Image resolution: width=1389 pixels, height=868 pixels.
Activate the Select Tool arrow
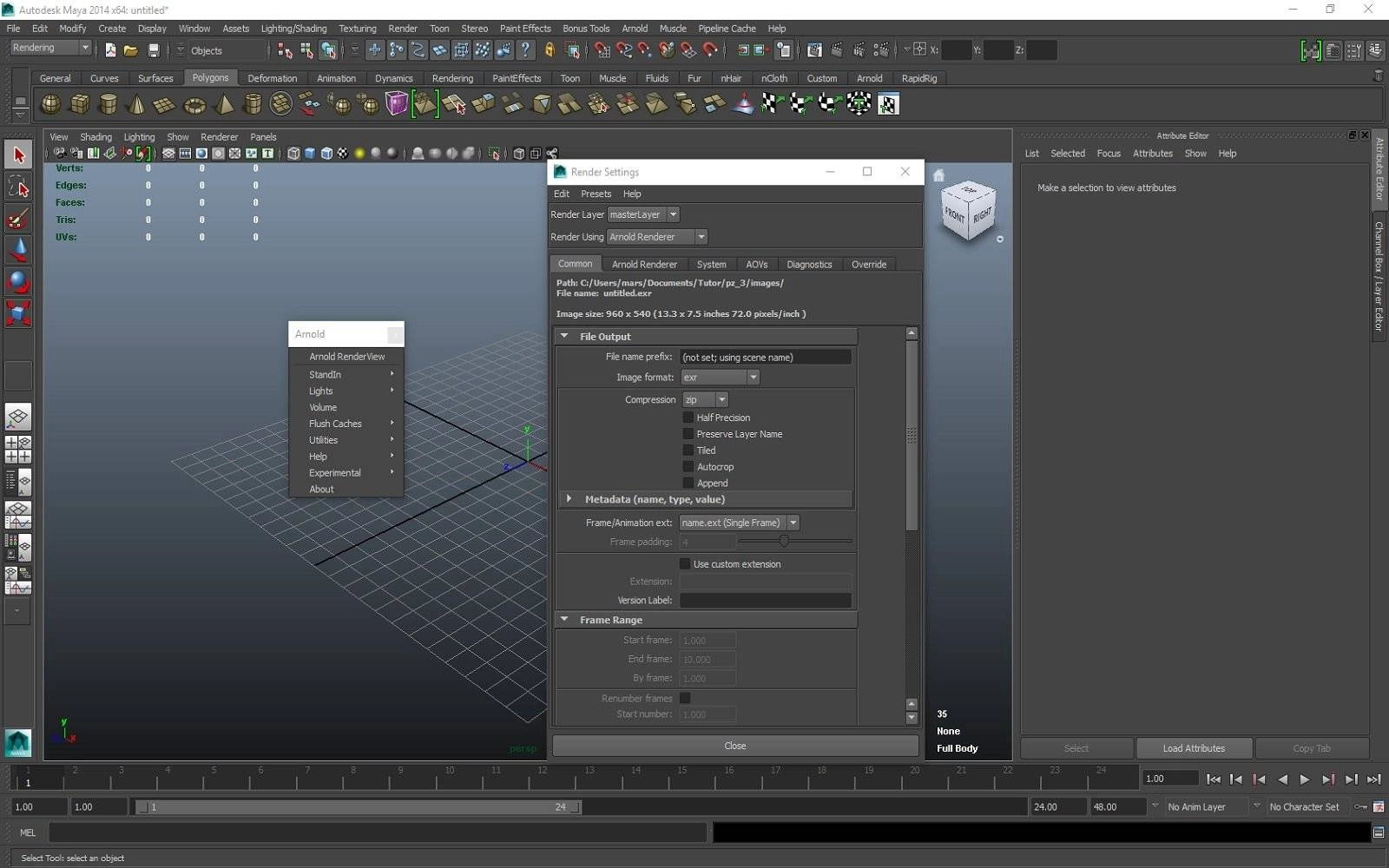point(18,155)
